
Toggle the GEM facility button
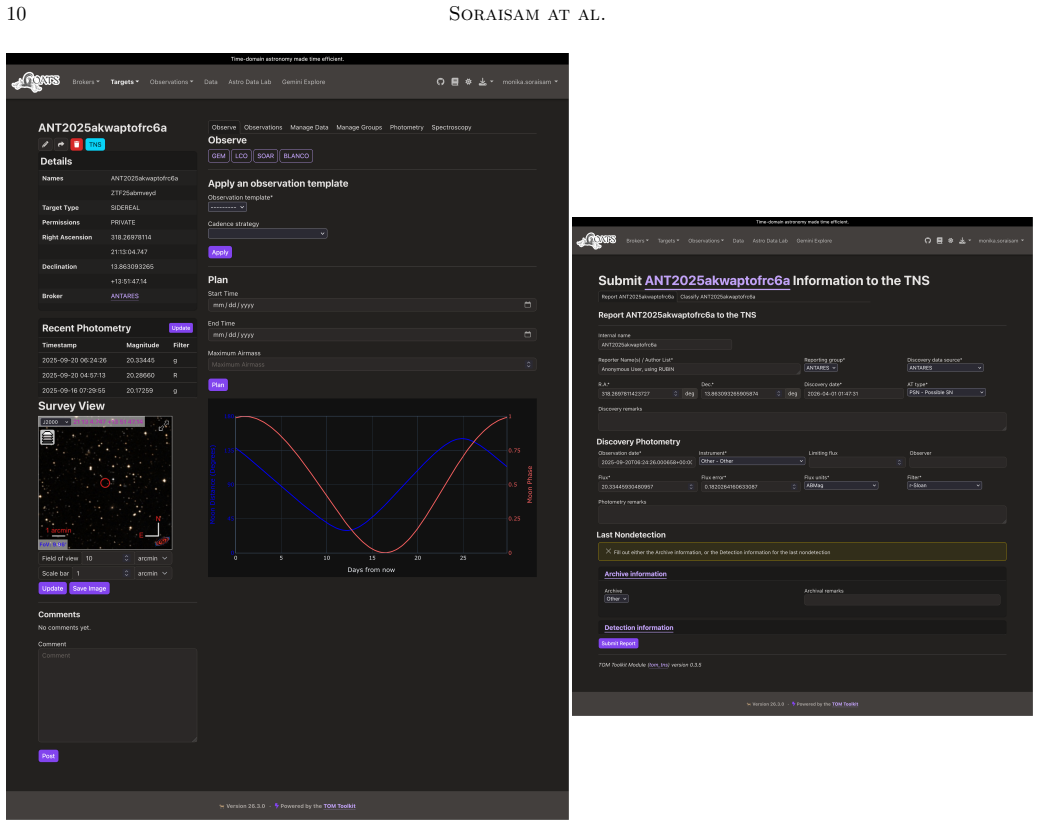[x=219, y=156]
